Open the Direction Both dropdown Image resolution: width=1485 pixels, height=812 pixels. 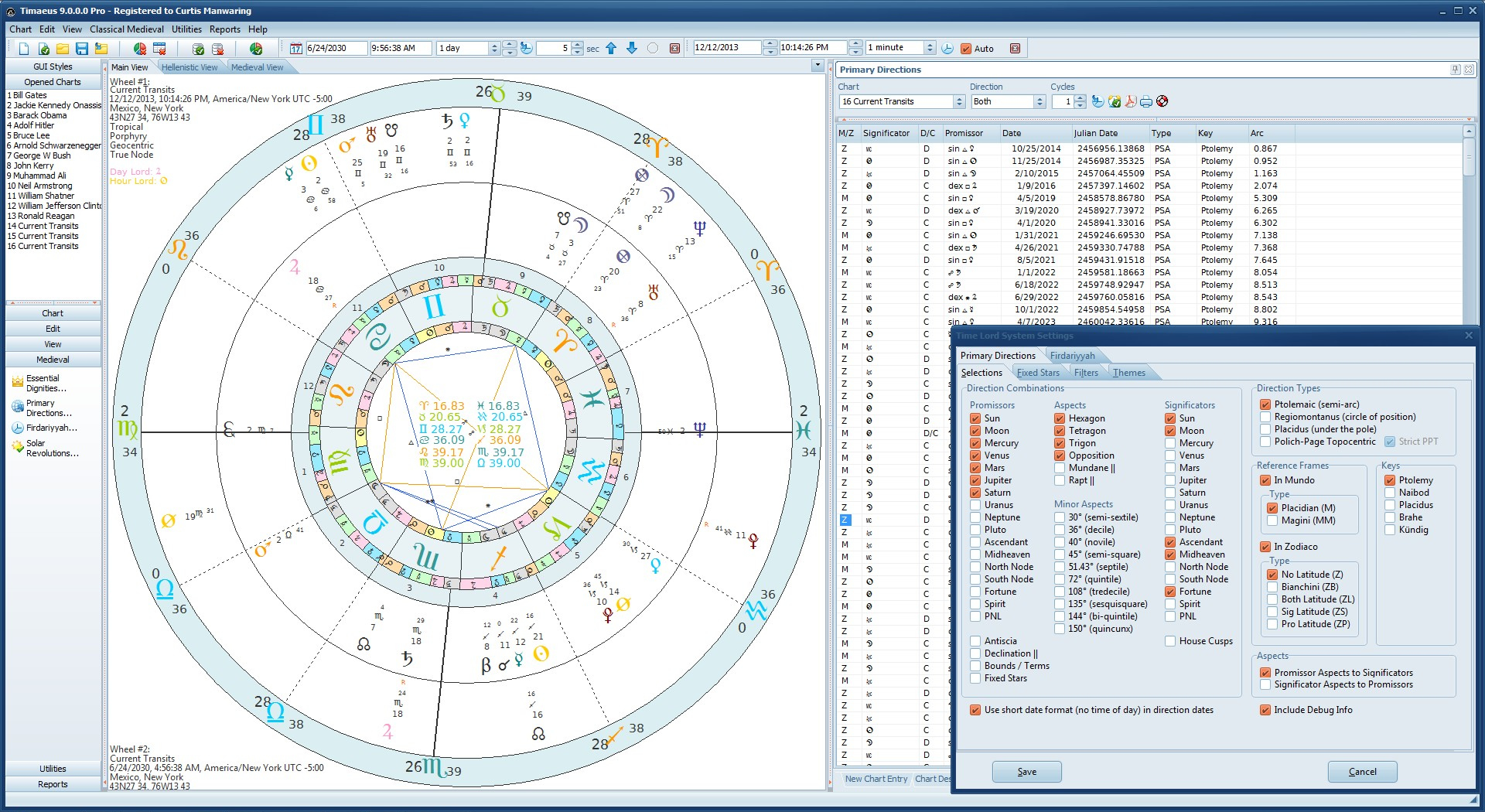(x=1039, y=101)
